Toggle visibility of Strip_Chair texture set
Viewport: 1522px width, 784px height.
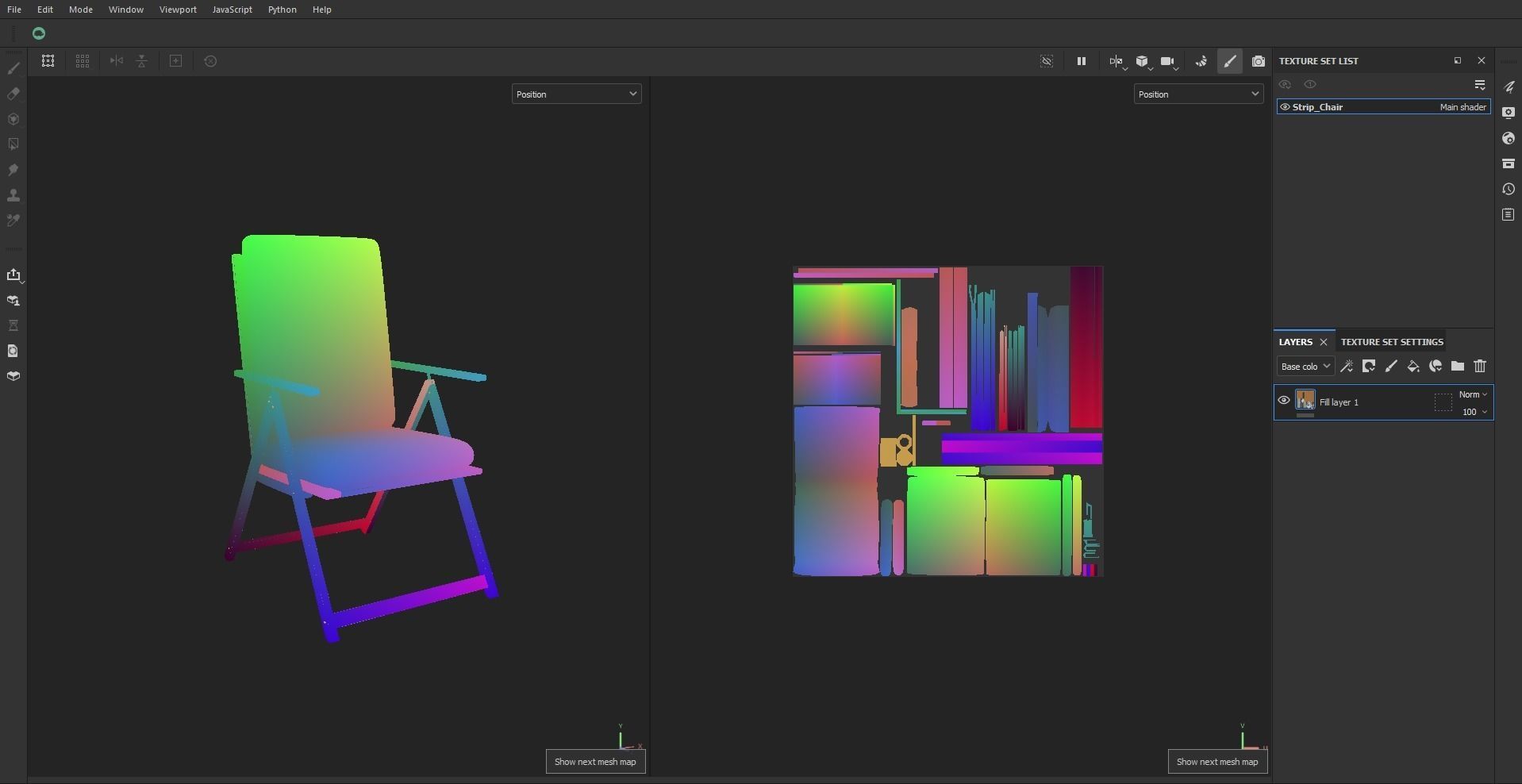tap(1285, 107)
